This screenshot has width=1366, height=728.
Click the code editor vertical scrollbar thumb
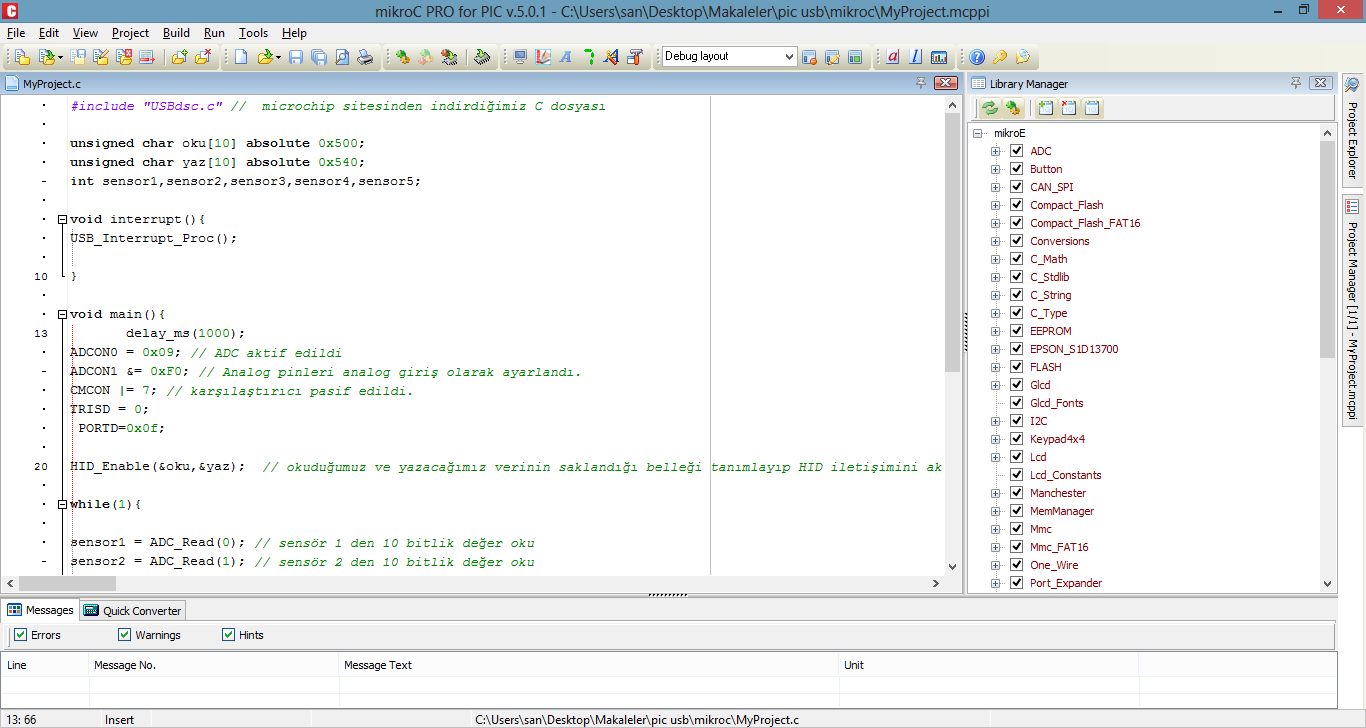953,240
